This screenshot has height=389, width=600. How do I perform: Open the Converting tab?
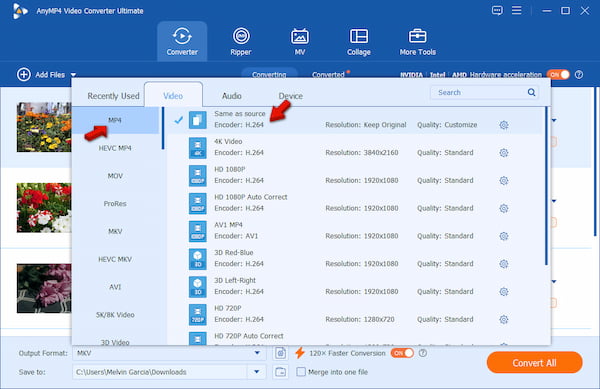coord(269,75)
